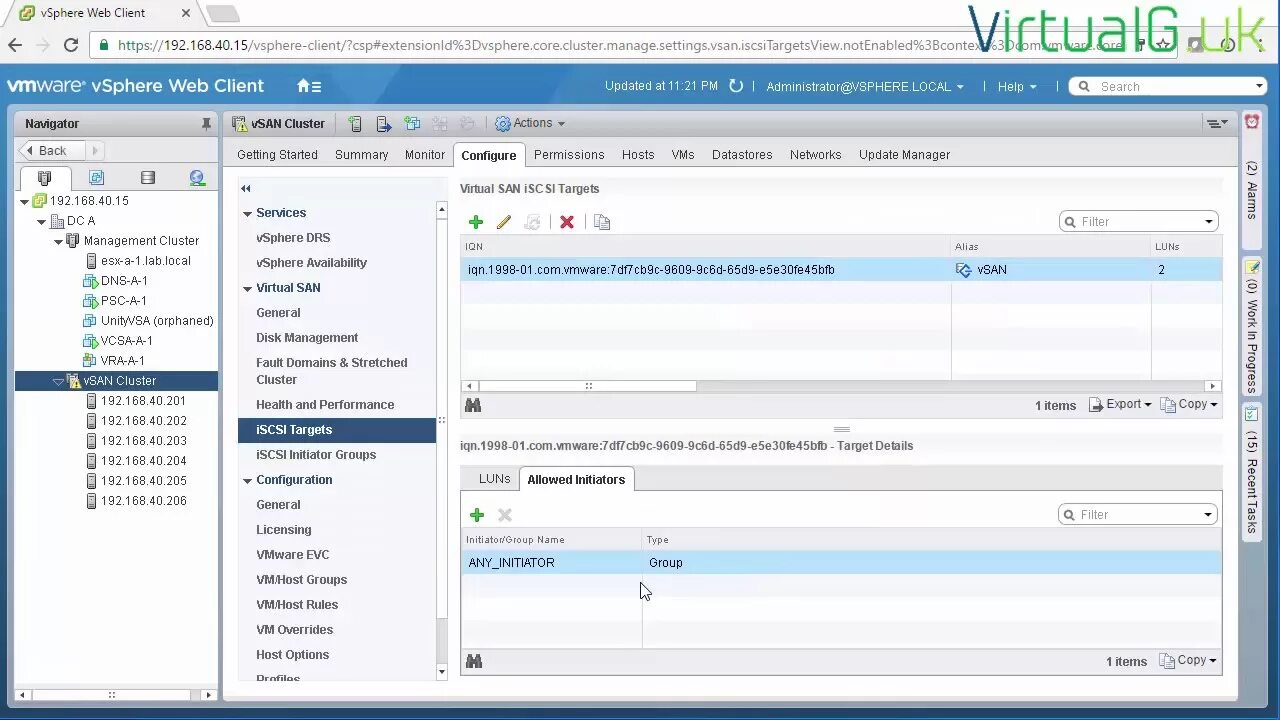Collapse the Management Cluster tree node

(x=58, y=241)
